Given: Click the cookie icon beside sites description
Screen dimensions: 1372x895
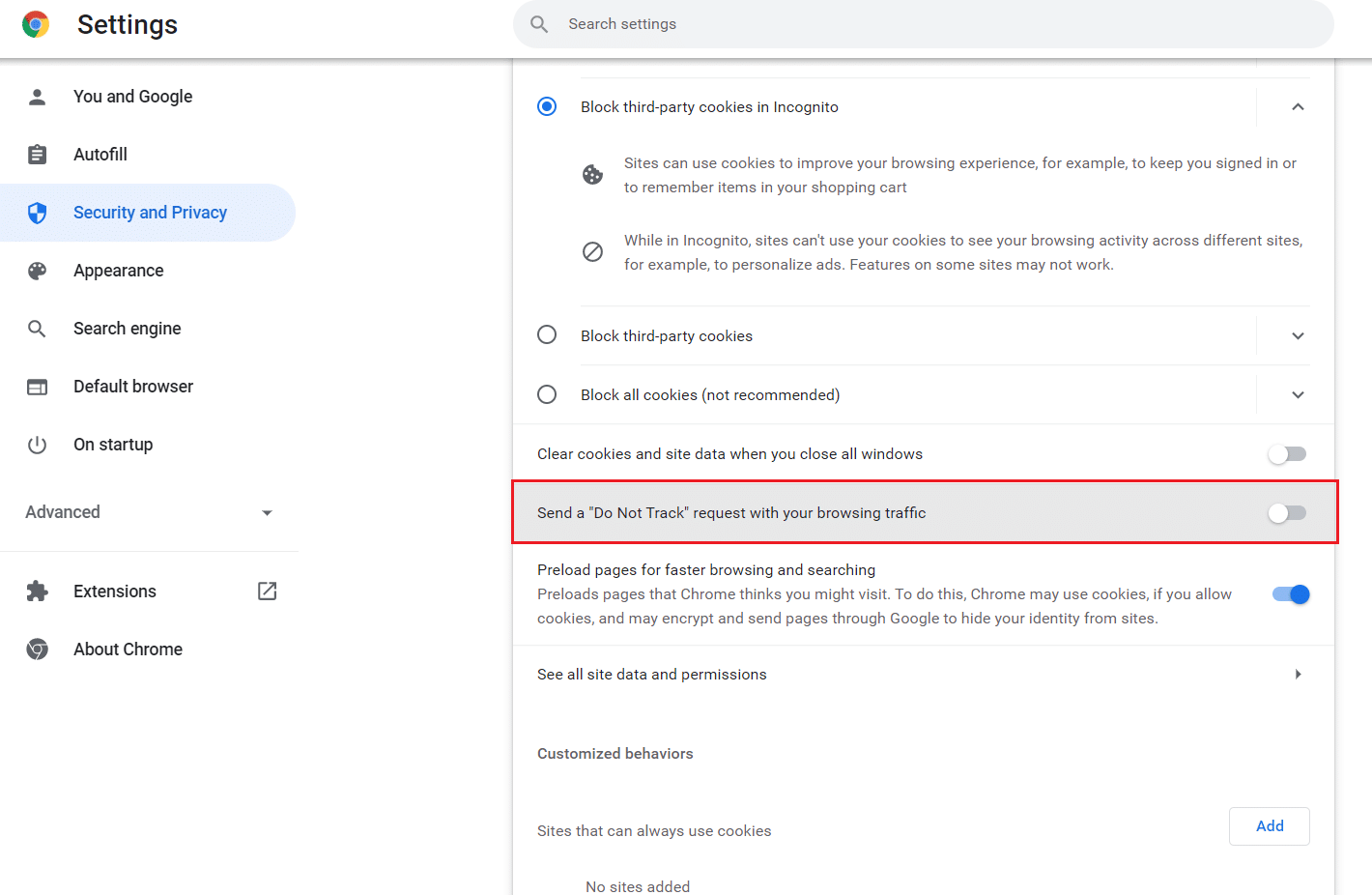Looking at the screenshot, I should pos(592,175).
